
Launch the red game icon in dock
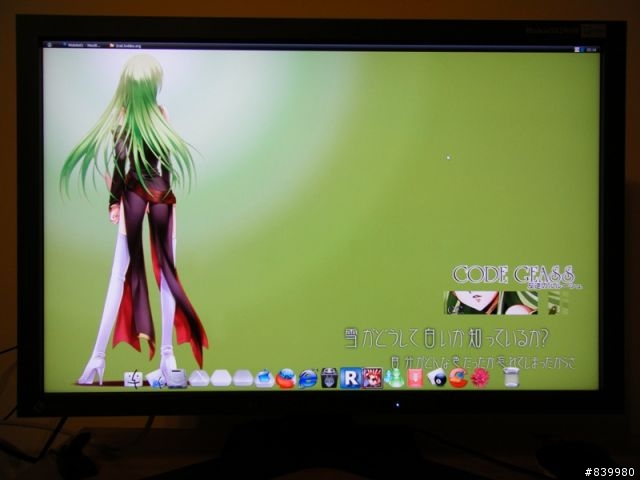pos(373,378)
